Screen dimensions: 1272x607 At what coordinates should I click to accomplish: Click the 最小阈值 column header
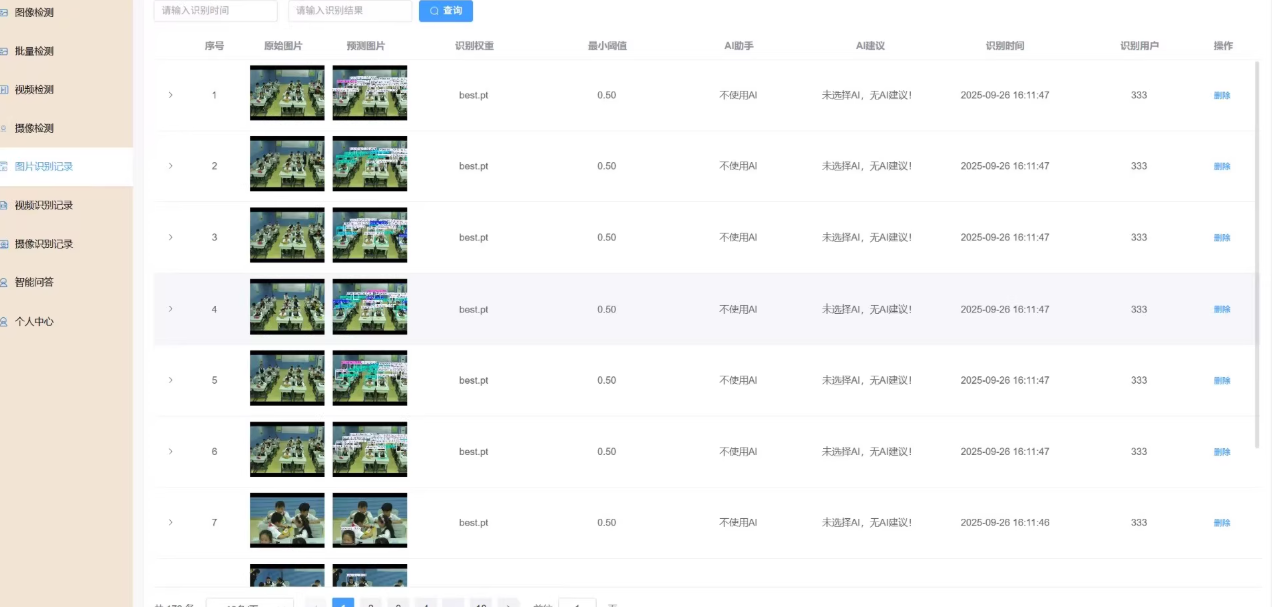(x=607, y=46)
